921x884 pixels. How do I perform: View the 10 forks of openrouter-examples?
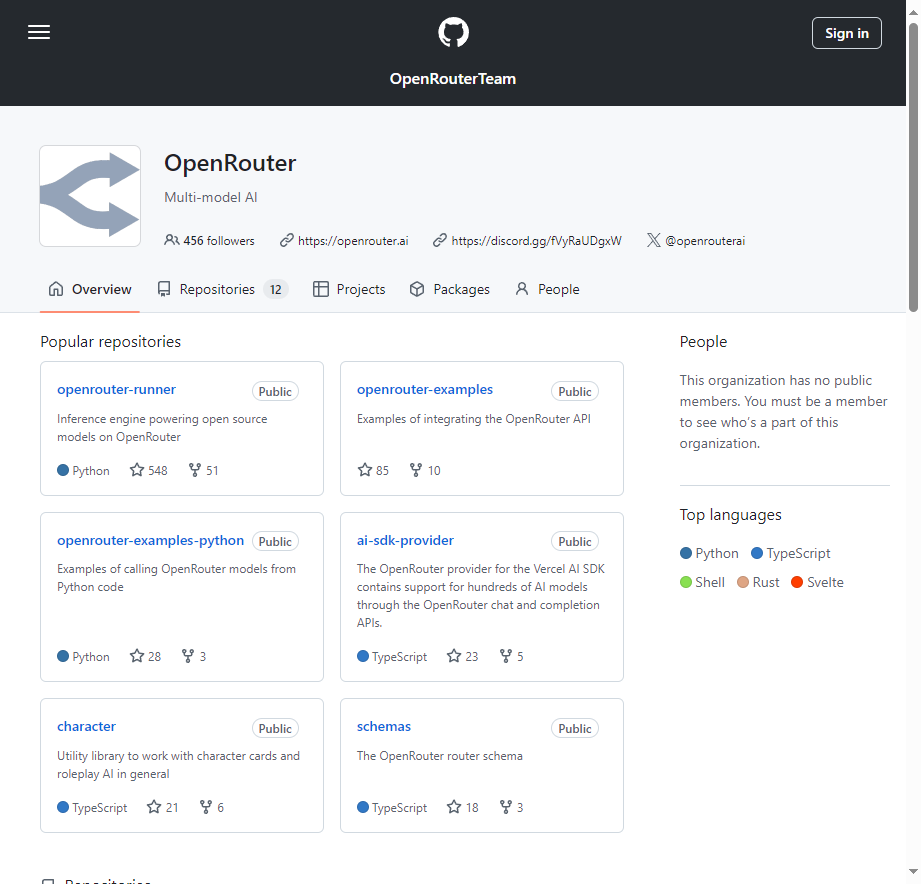pos(425,470)
